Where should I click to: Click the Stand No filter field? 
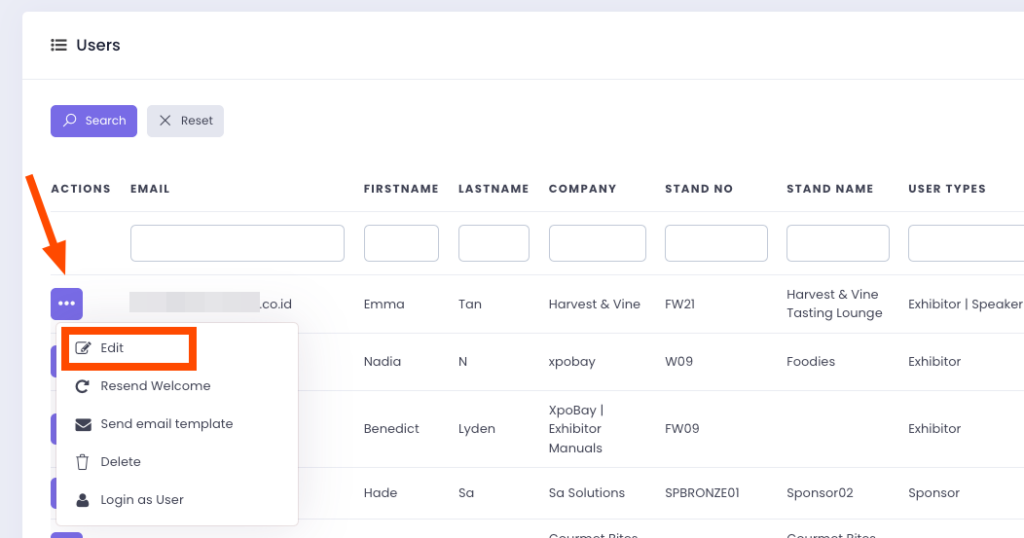716,243
